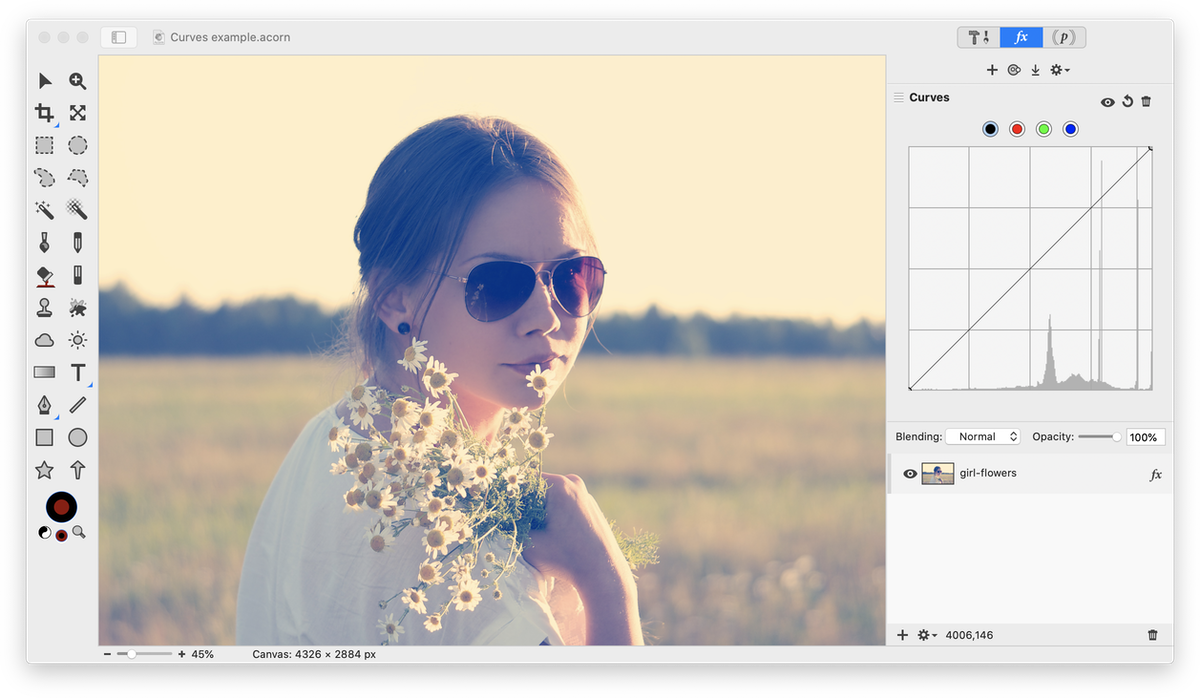
Task: Switch to the tools inspector tab
Action: coord(978,37)
